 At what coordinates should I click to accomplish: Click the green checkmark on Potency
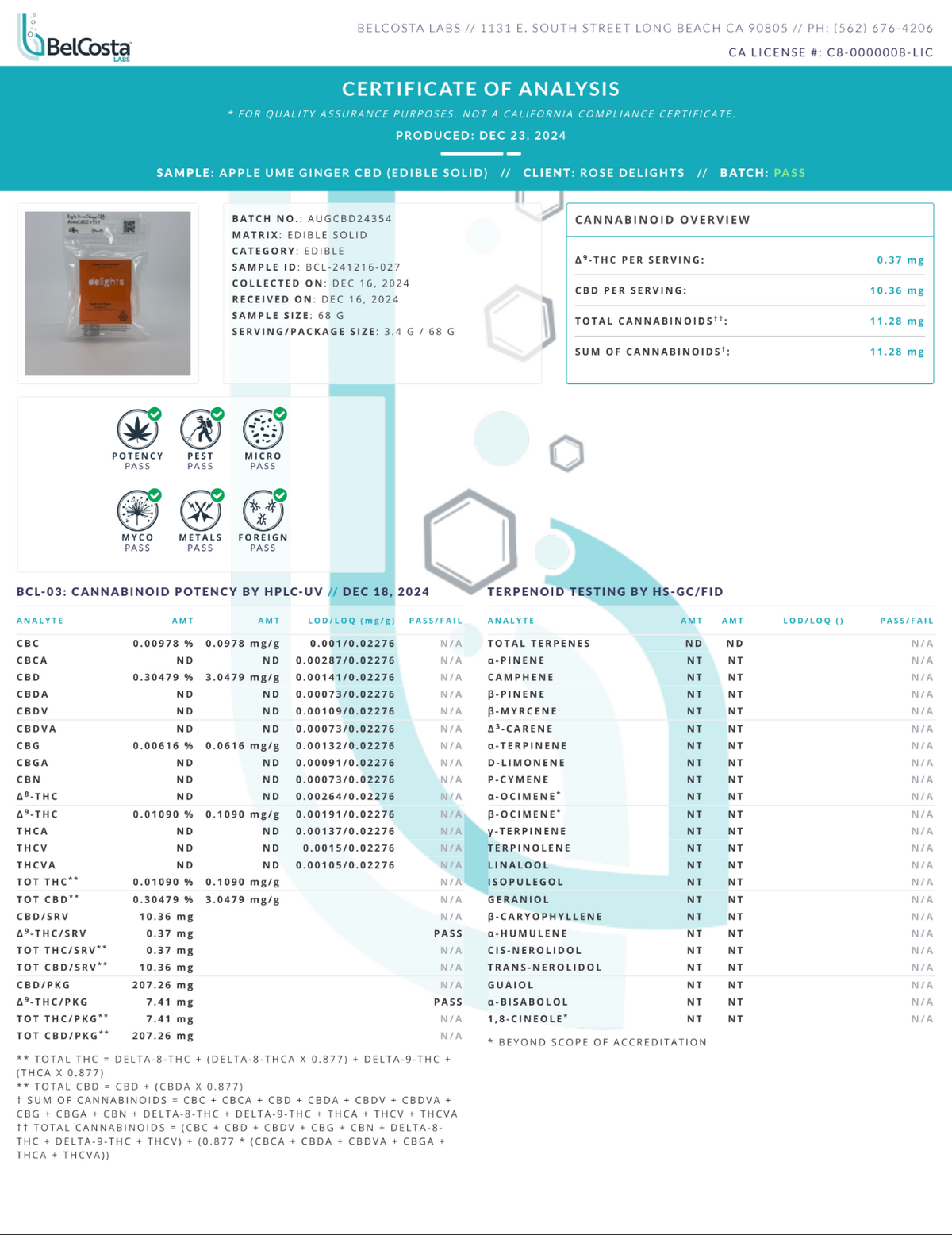(x=155, y=414)
